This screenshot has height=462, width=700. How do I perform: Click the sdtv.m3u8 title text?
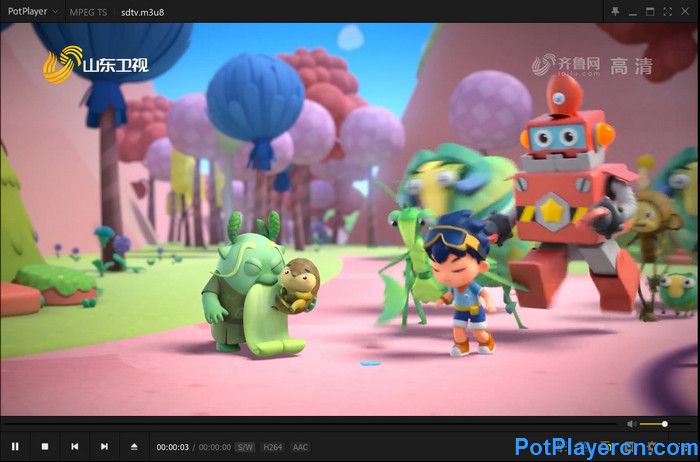(142, 12)
